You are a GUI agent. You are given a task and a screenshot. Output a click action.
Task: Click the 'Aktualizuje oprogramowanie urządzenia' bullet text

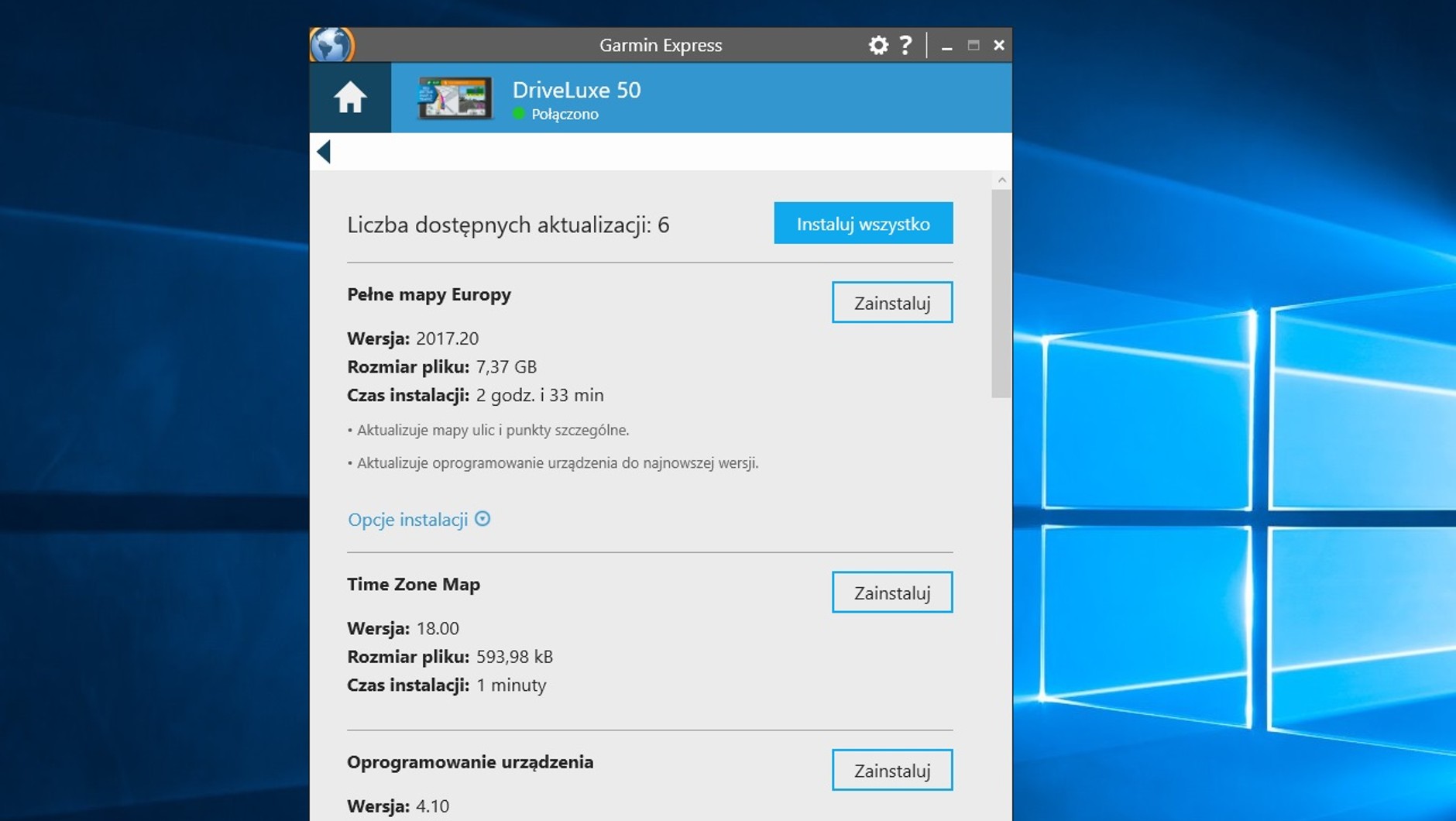[x=553, y=463]
